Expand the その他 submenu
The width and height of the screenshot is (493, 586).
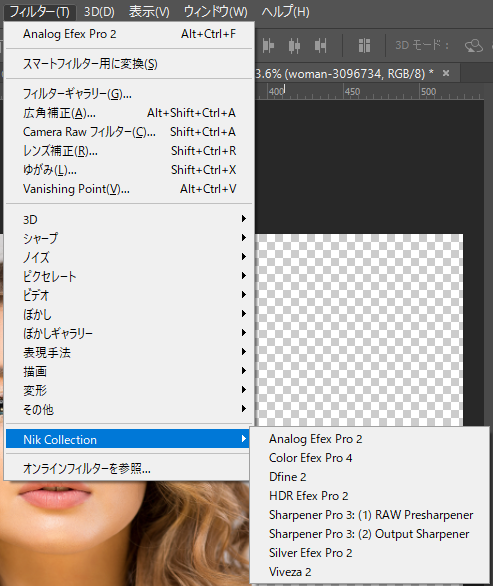(x=129, y=409)
